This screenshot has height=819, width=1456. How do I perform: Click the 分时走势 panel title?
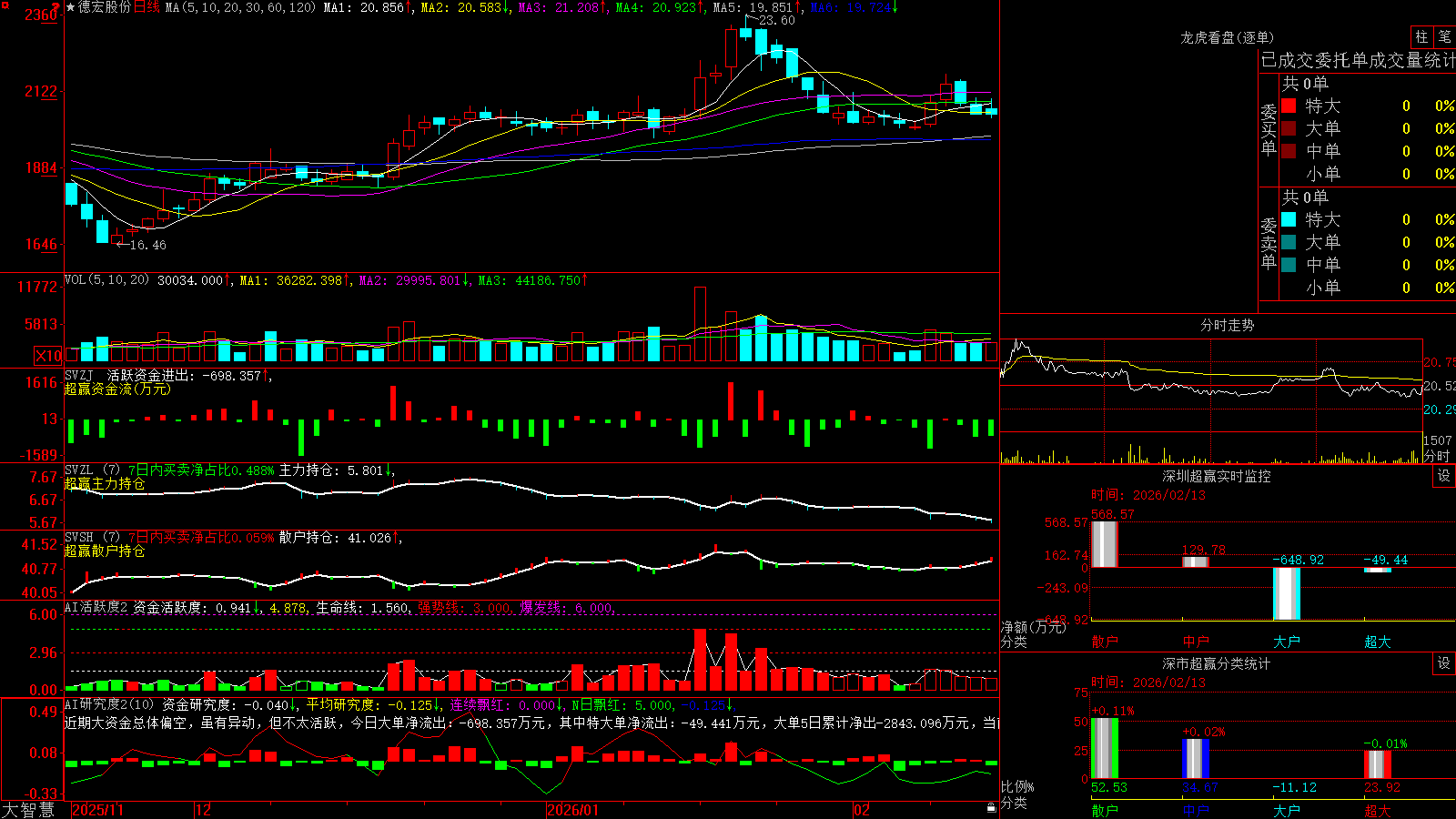tap(1227, 325)
